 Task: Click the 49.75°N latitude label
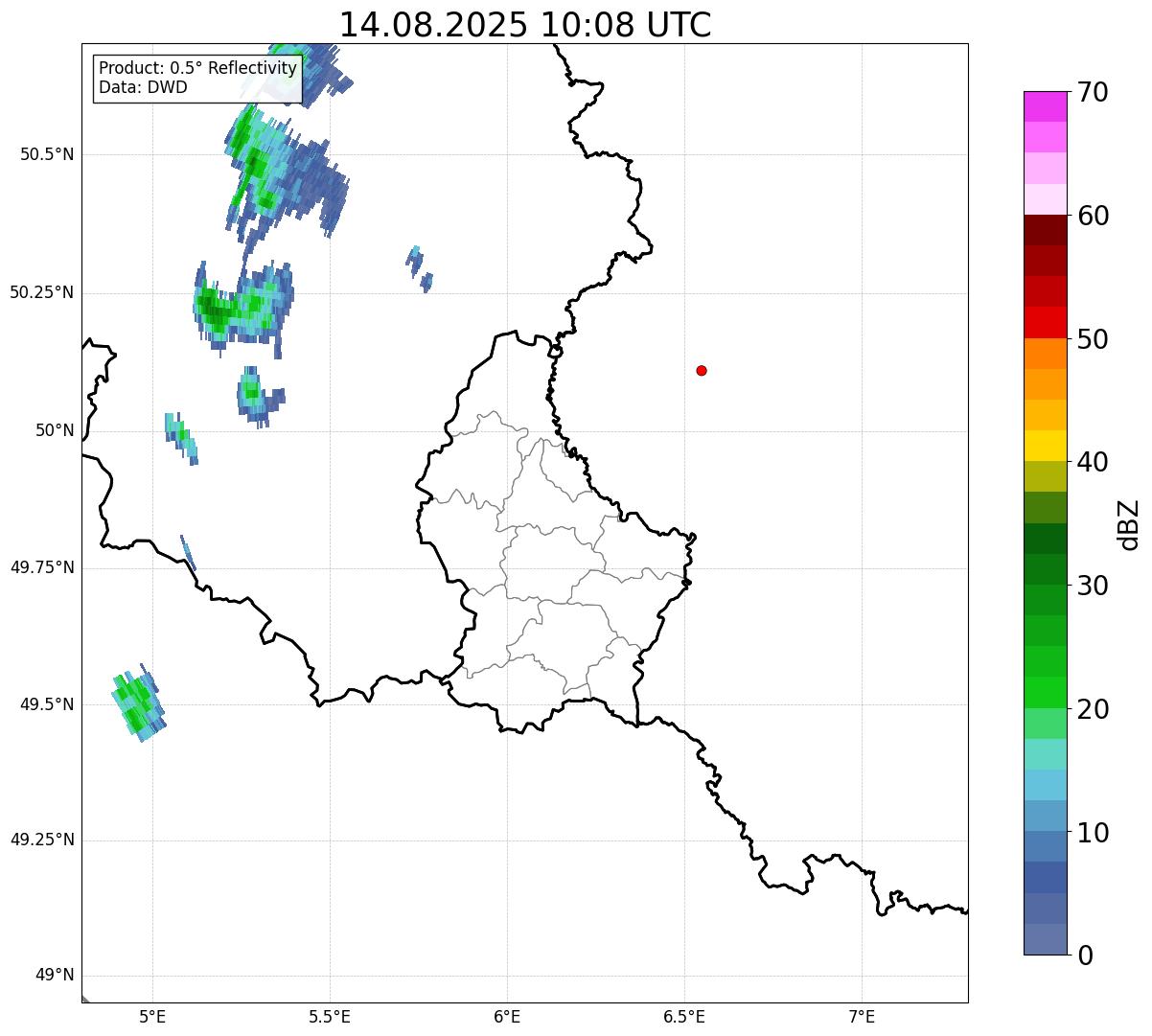tap(41, 567)
